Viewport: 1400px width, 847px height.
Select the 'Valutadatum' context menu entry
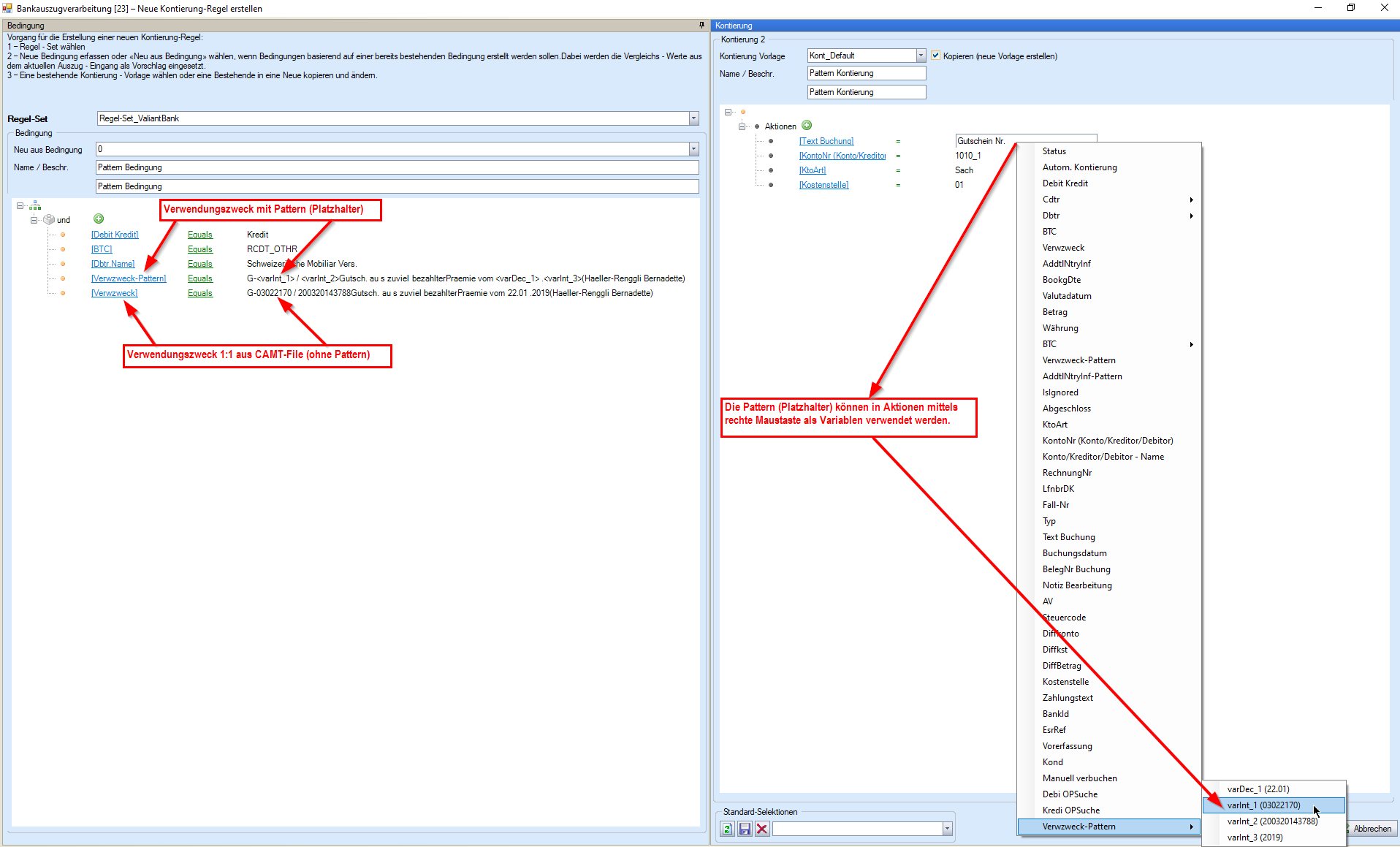click(1109, 296)
